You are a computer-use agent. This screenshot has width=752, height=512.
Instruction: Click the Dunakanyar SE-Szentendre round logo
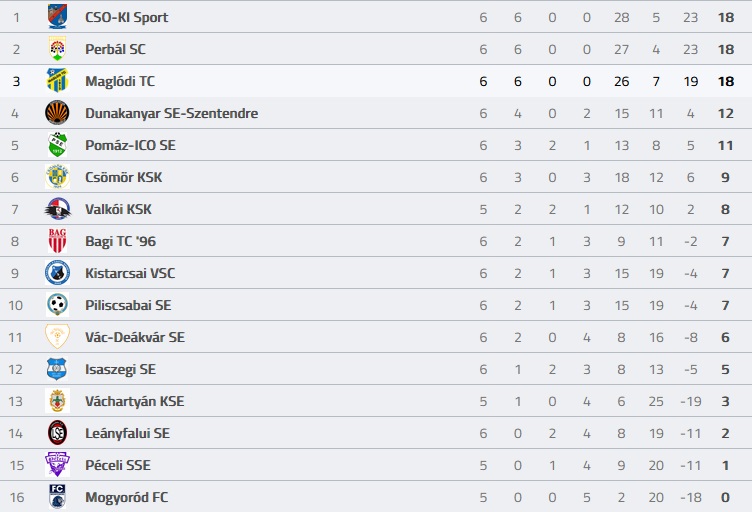57,113
